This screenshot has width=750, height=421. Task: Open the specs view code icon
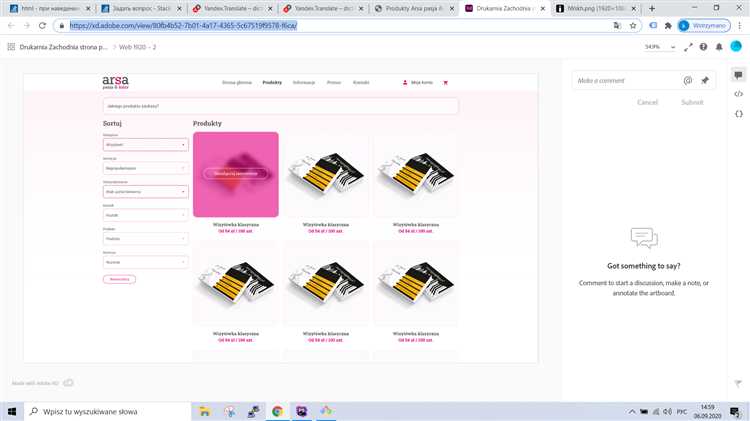pyautogui.click(x=738, y=94)
